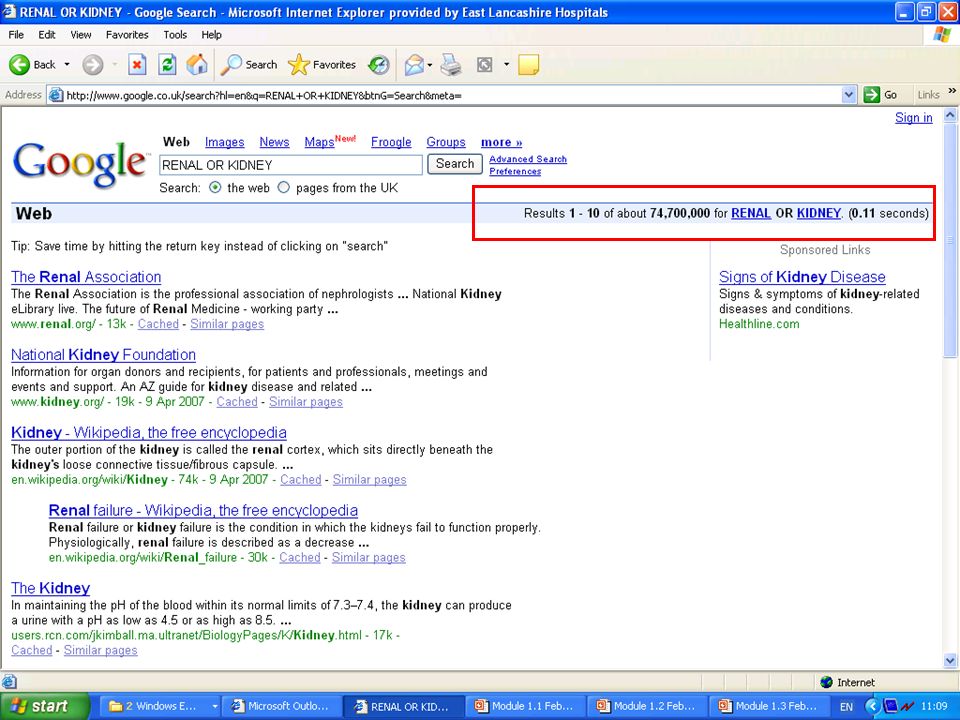Open the View menu
This screenshot has width=960, height=720.
point(80,35)
